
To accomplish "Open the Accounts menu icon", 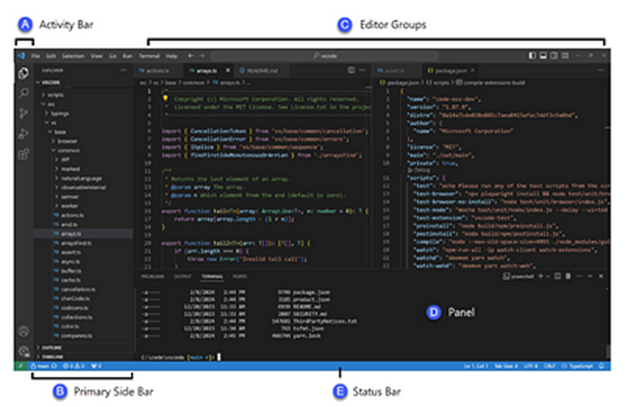I will coord(24,331).
